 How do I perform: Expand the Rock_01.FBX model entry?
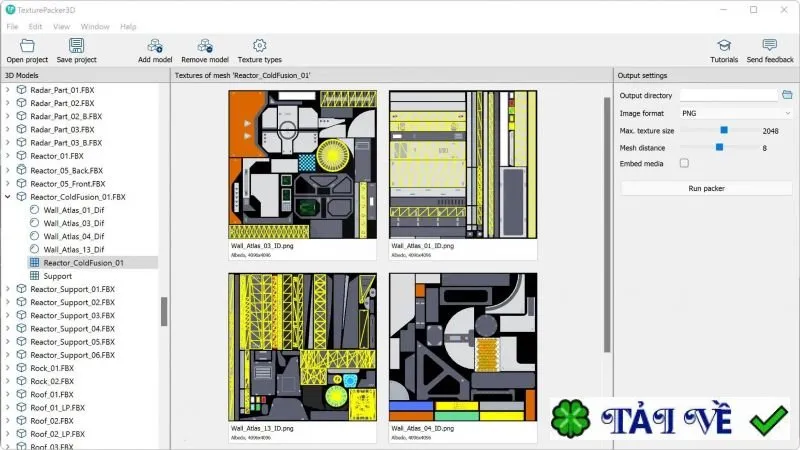[8, 368]
